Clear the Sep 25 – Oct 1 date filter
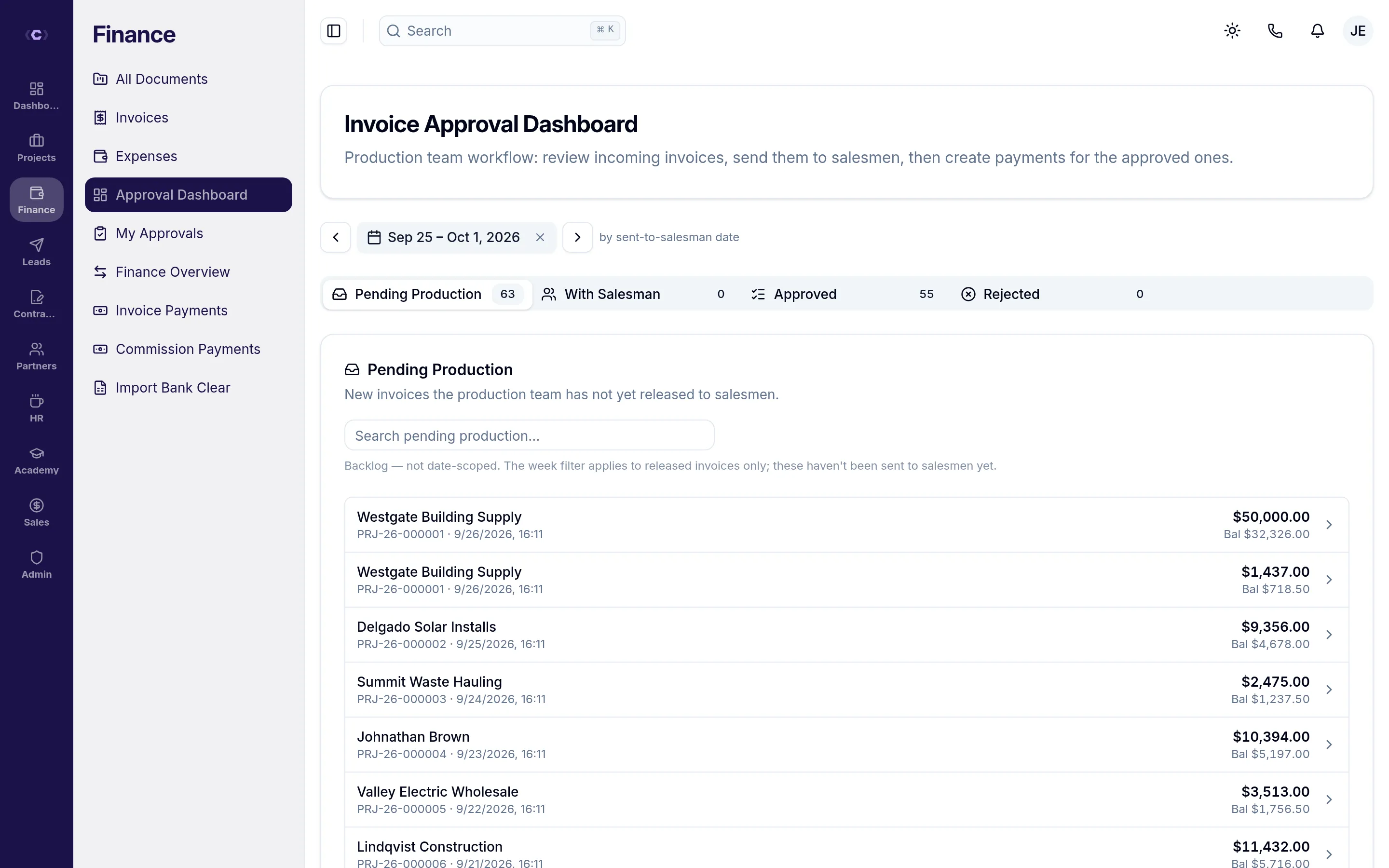This screenshot has height=868, width=1389. [x=540, y=237]
